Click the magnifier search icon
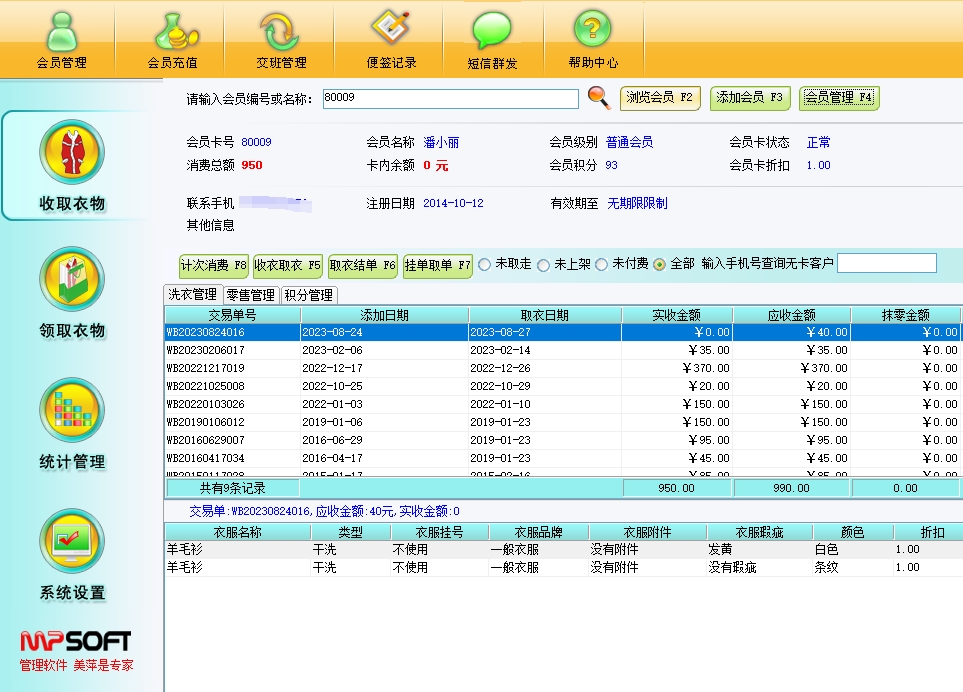The height and width of the screenshot is (692, 963). tap(598, 97)
